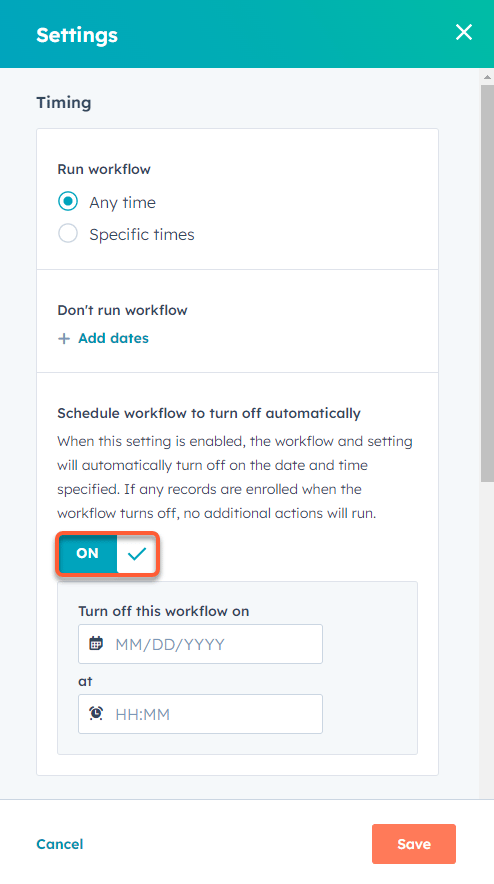
Task: Save the workflow settings
Action: [x=414, y=844]
